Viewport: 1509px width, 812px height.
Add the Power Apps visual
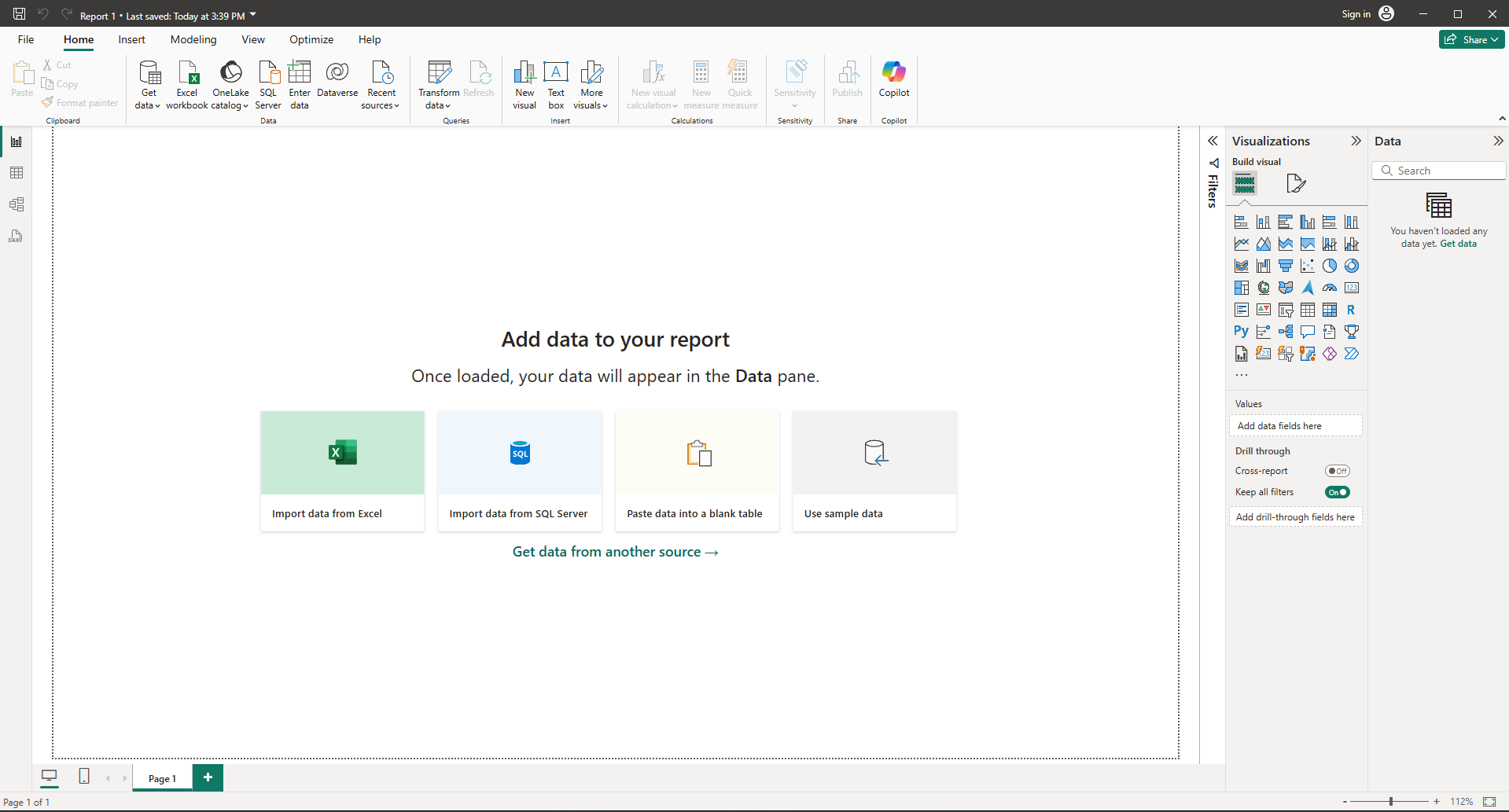1330,354
